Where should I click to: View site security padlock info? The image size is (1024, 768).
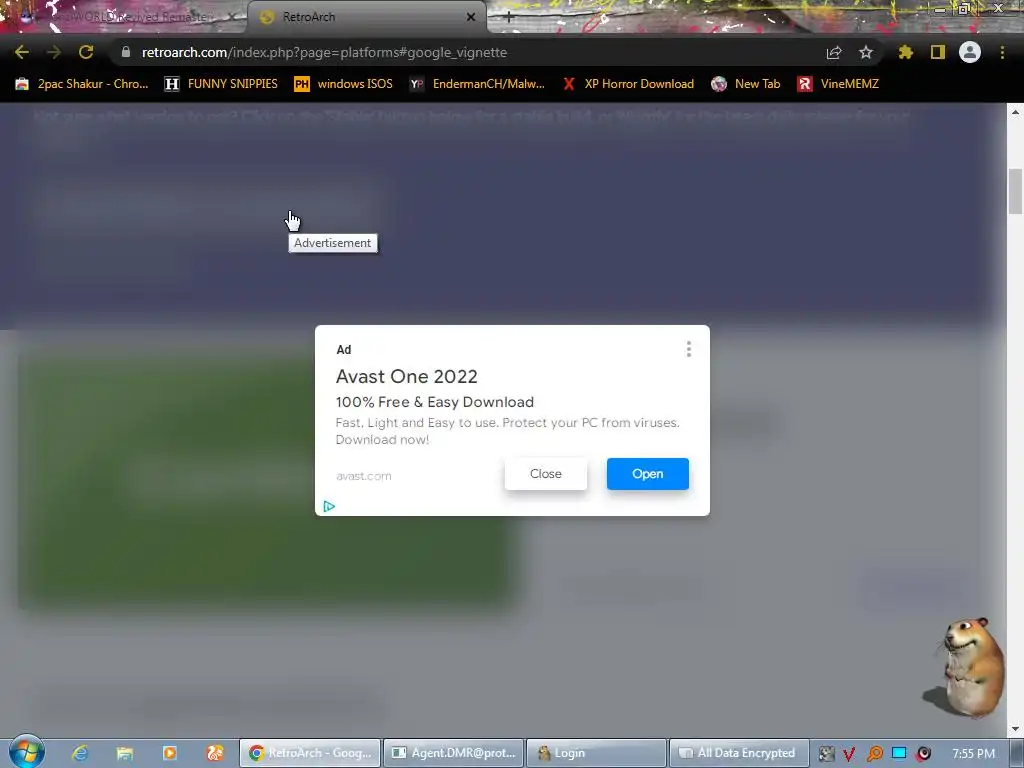pyautogui.click(x=126, y=52)
